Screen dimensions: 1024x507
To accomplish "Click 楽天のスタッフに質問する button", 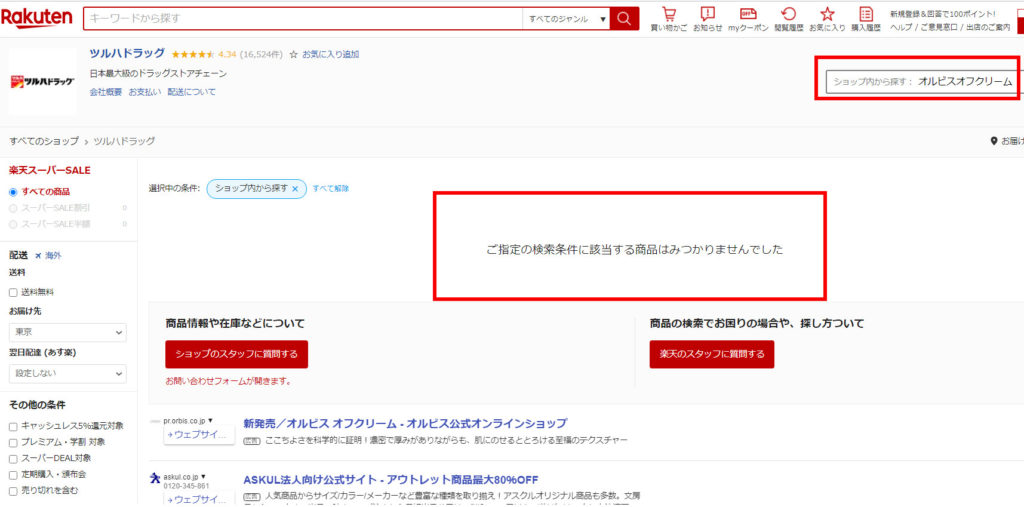I will [712, 354].
